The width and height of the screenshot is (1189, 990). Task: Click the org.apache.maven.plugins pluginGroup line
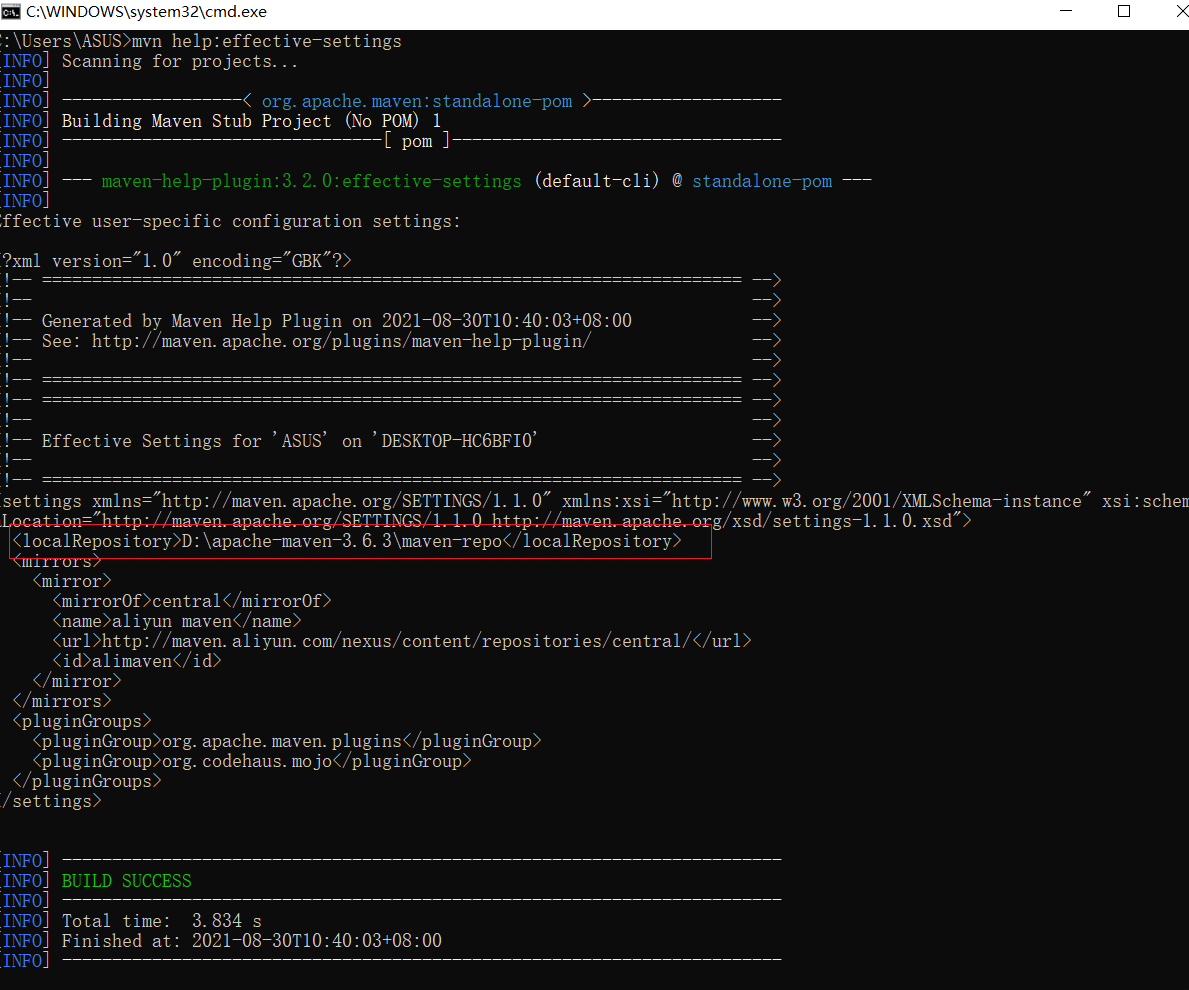pyautogui.click(x=287, y=741)
